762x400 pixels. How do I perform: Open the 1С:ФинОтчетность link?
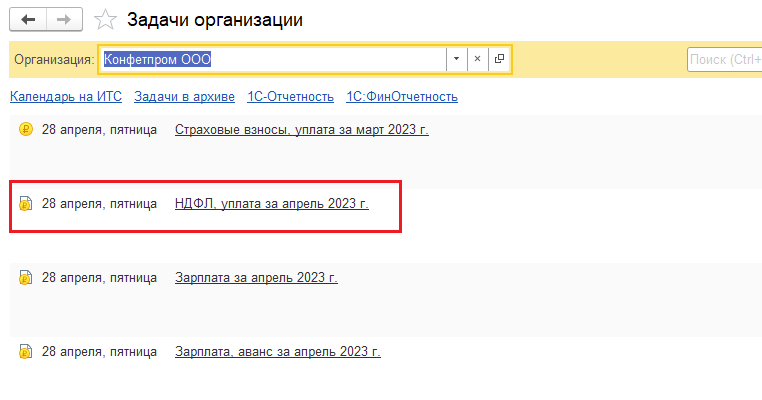pos(402,97)
